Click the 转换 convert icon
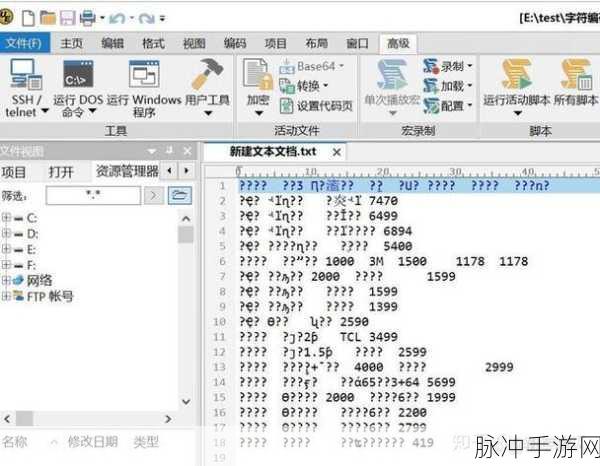The image size is (600, 466). (x=287, y=86)
